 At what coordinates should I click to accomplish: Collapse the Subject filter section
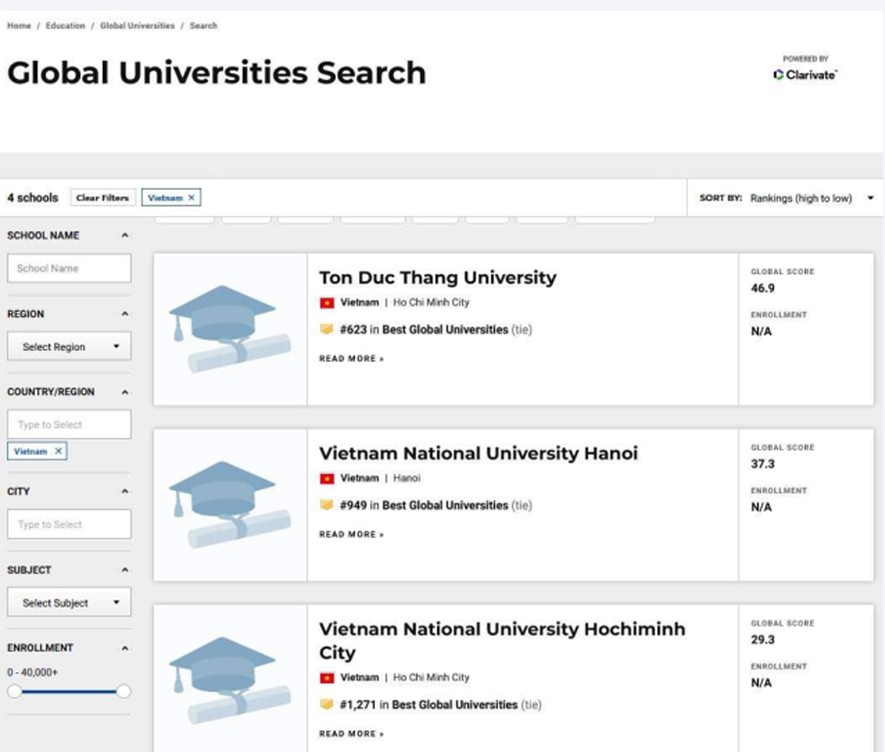[125, 570]
